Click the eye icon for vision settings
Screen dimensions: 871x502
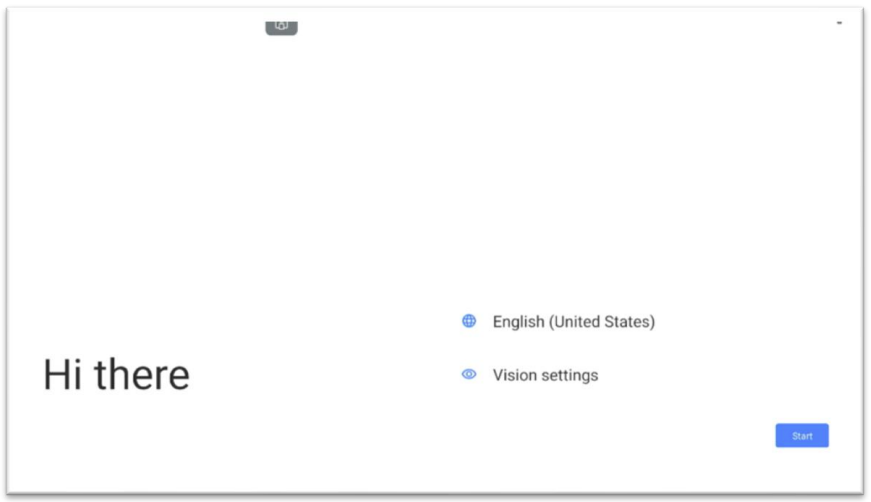click(469, 374)
